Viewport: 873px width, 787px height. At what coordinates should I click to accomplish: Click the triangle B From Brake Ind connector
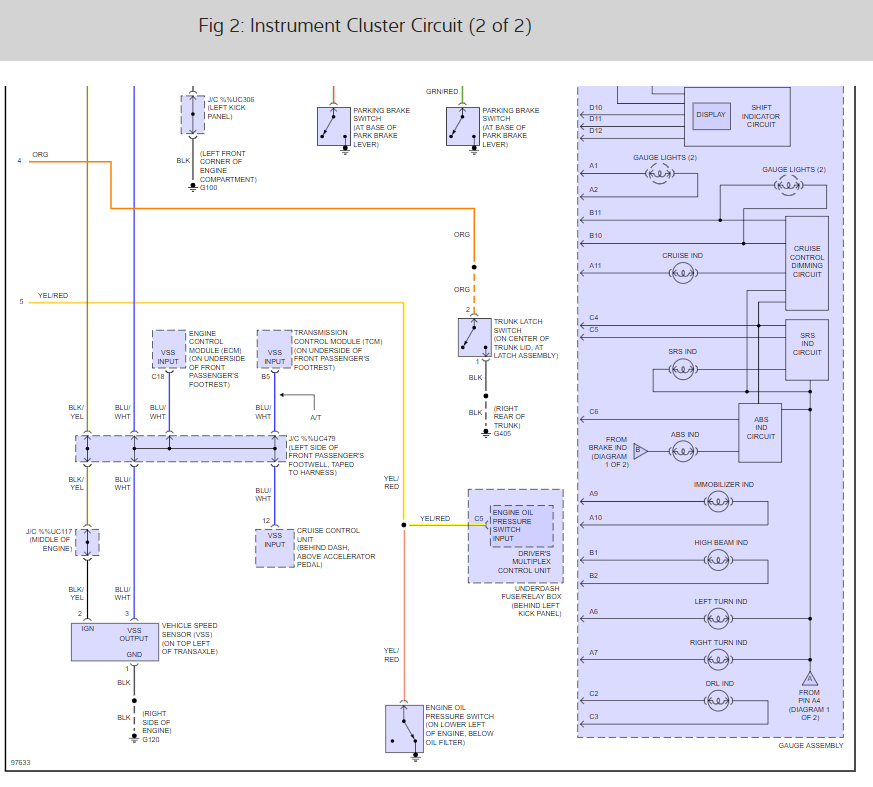coord(640,451)
